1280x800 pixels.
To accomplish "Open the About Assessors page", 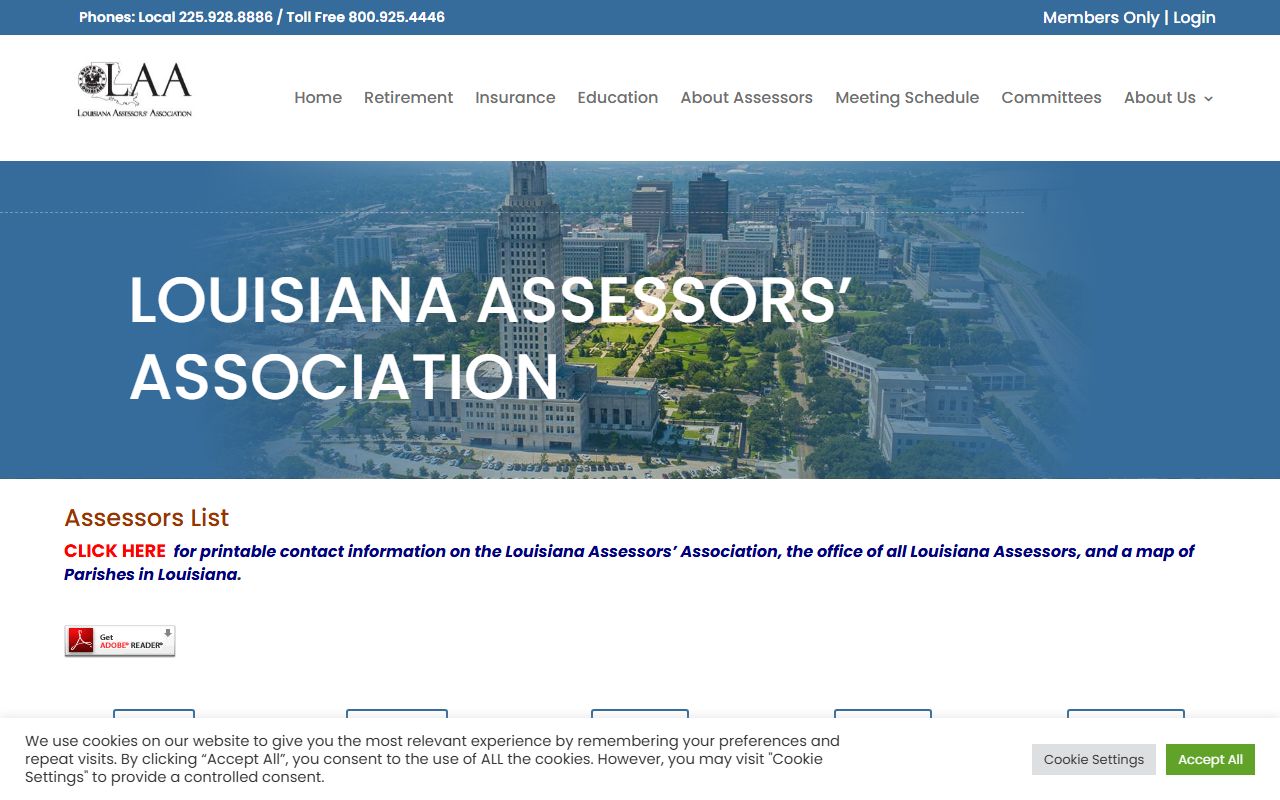I will (x=746, y=97).
